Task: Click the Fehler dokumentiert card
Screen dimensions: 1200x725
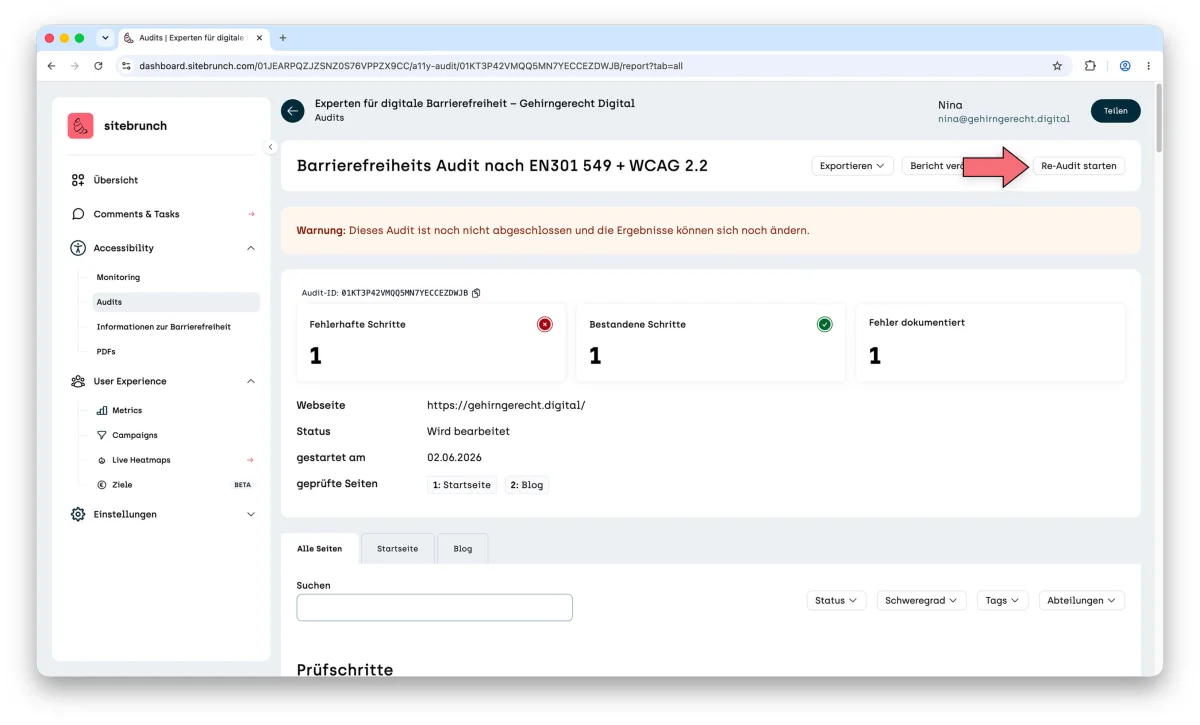Action: [990, 343]
